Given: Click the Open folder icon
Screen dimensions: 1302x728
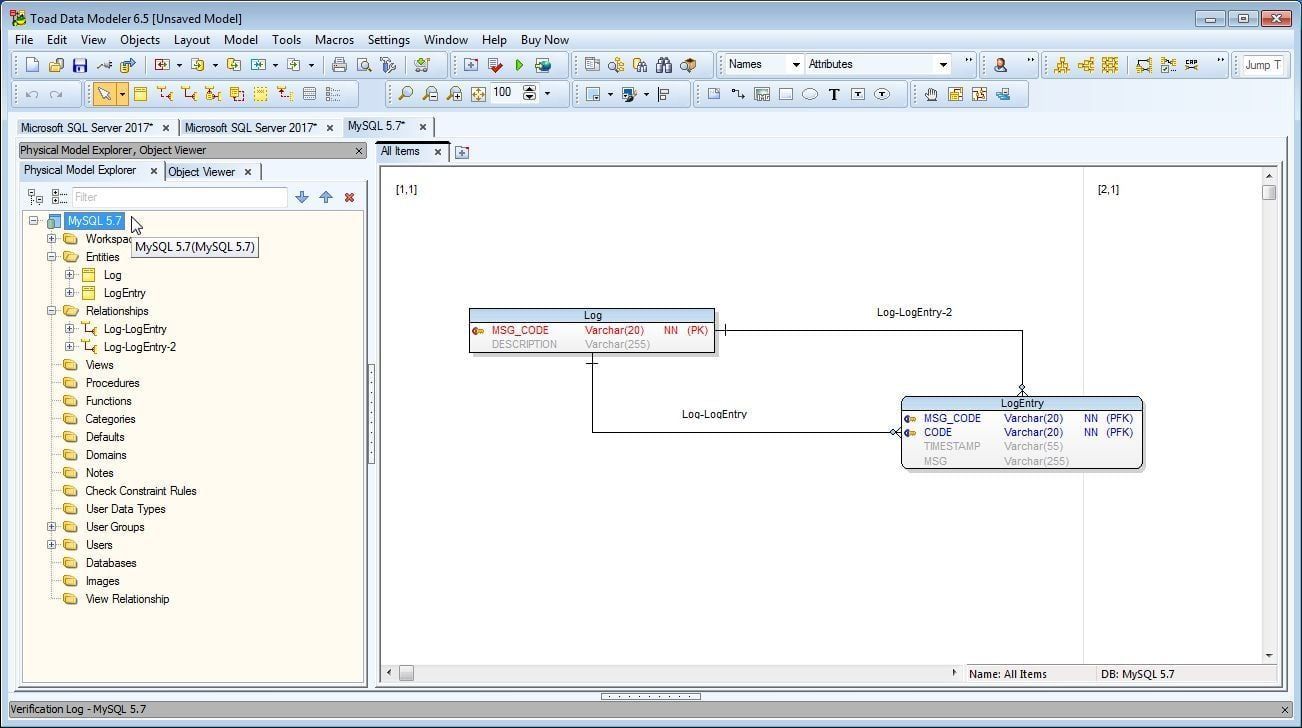Looking at the screenshot, I should [x=56, y=65].
